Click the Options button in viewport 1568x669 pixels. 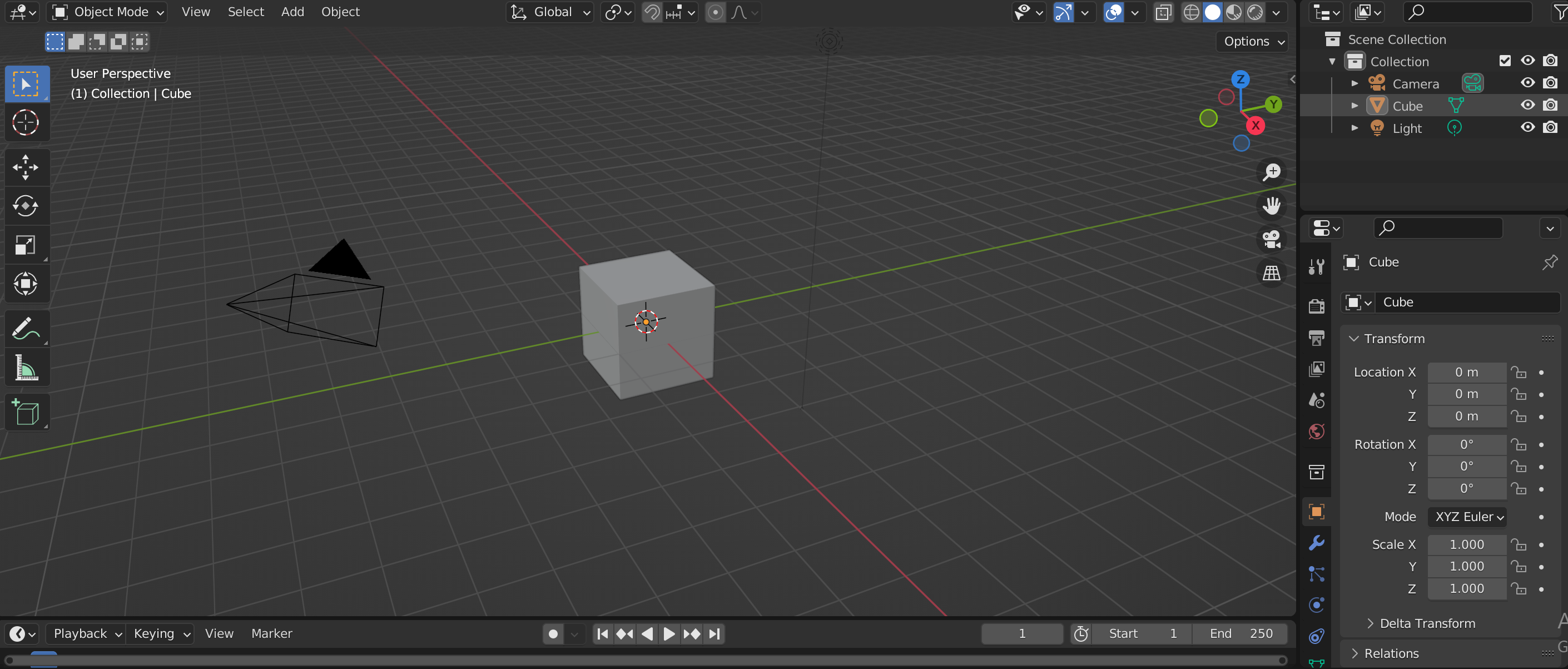pyautogui.click(x=1253, y=41)
